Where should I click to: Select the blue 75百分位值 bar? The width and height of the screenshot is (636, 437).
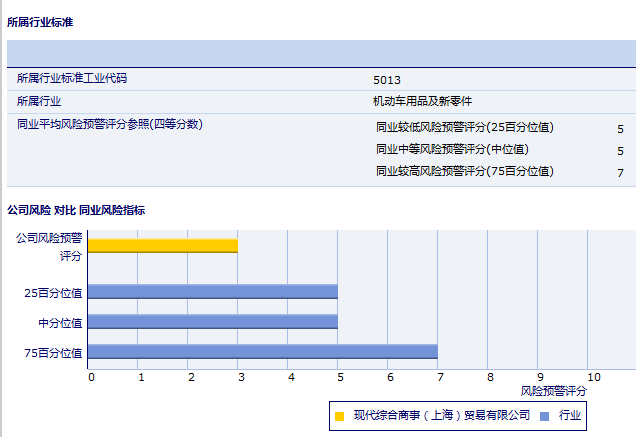pyautogui.click(x=263, y=352)
